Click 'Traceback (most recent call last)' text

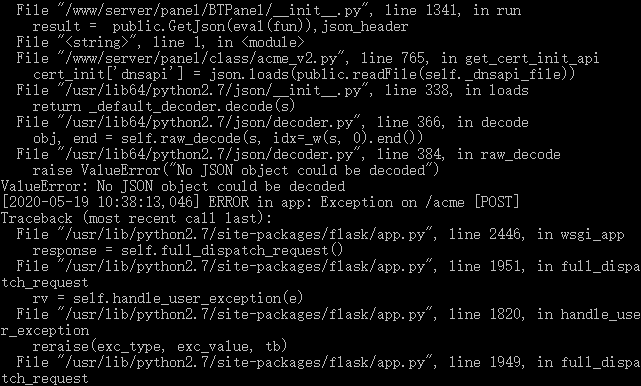coord(136,218)
